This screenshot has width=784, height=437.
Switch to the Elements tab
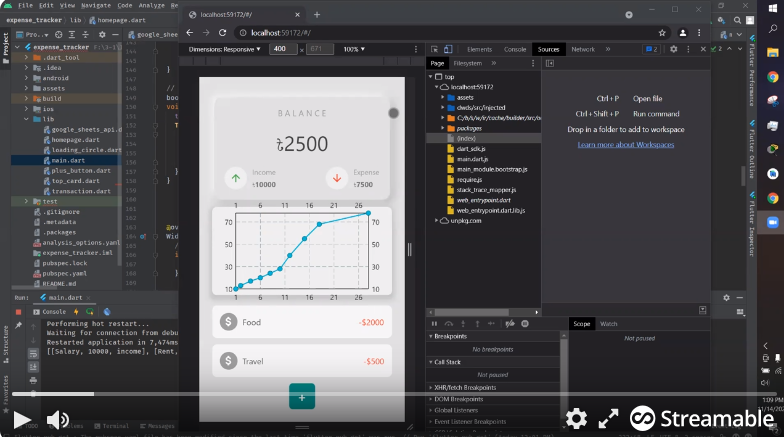480,49
